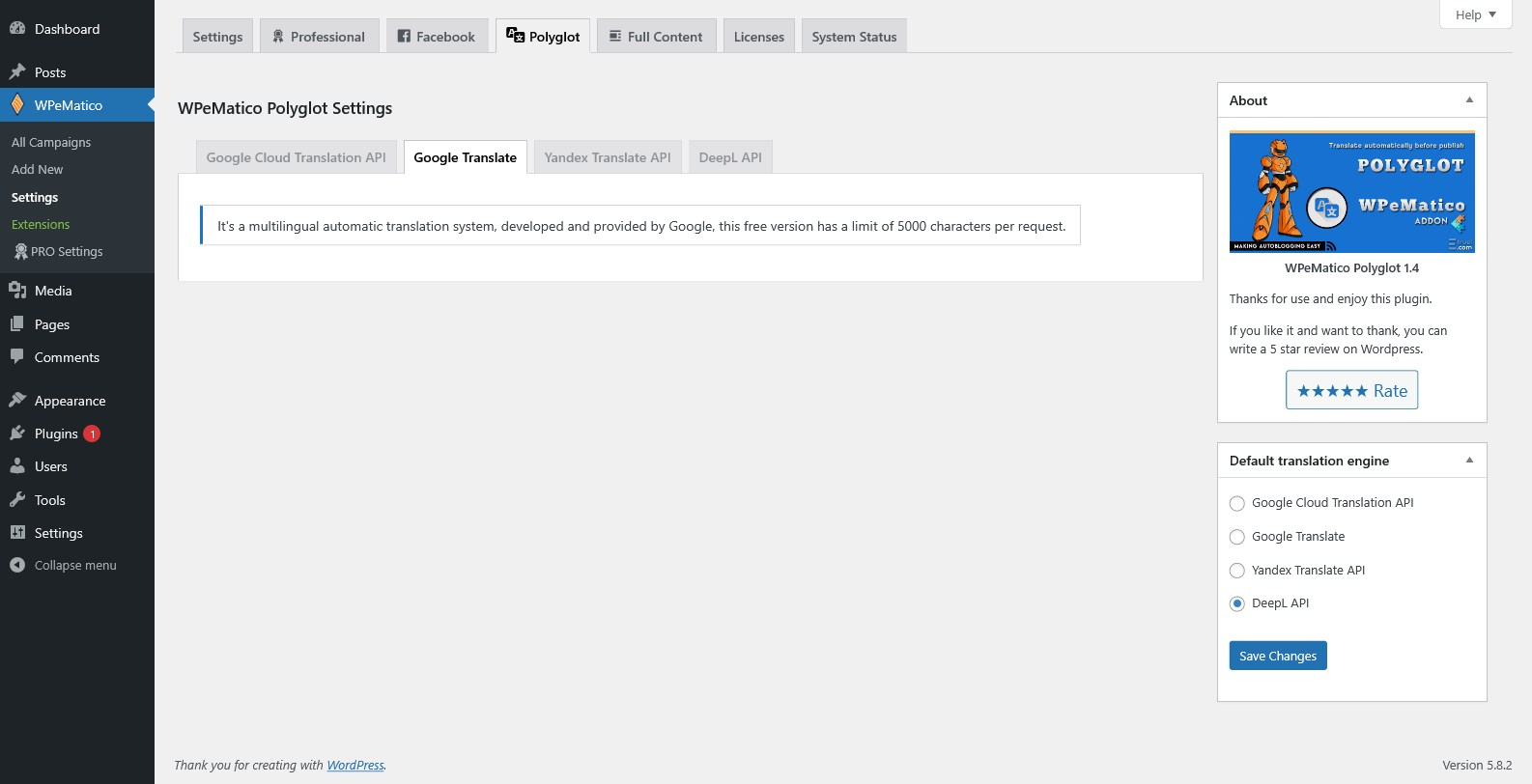This screenshot has height=784, width=1532.
Task: Click the Collapse menu arrow icon
Action: coord(17,565)
